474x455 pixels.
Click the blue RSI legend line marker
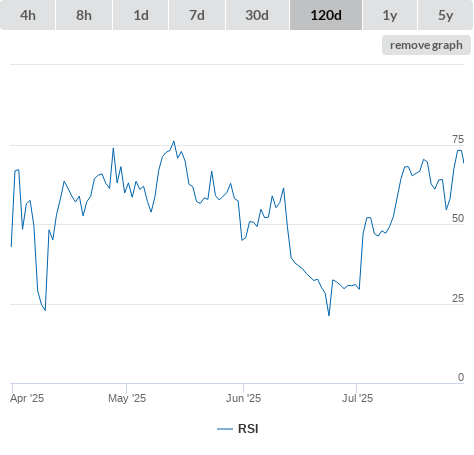[225, 429]
